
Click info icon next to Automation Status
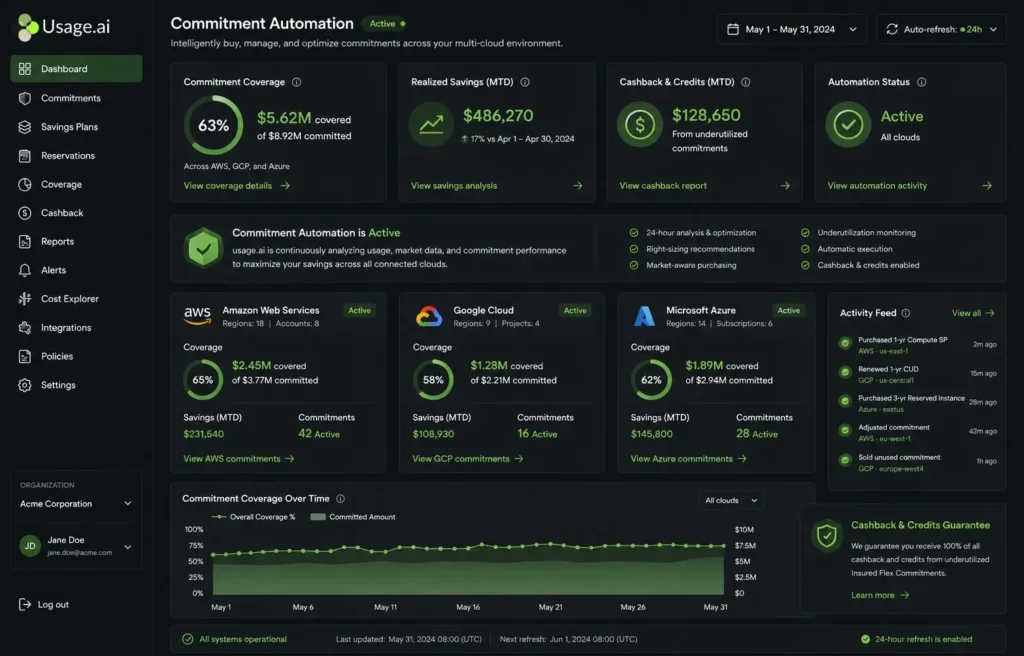[x=921, y=82]
